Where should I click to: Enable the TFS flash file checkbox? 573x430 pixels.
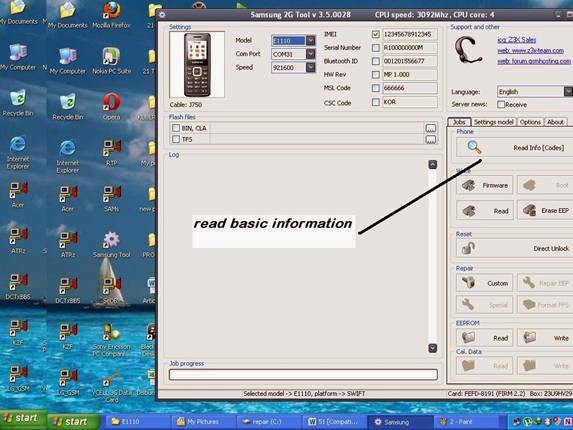[x=176, y=139]
